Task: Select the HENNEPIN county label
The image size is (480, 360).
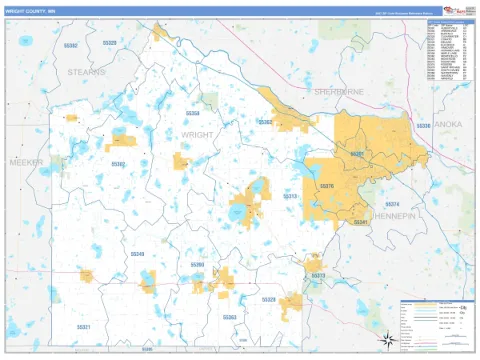Action: click(x=395, y=216)
